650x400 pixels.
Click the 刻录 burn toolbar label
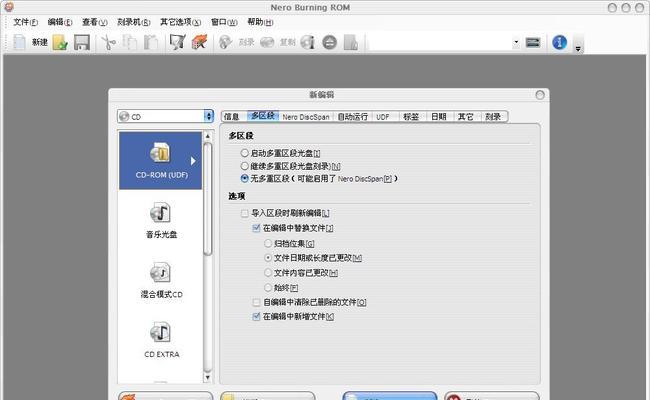coord(246,42)
